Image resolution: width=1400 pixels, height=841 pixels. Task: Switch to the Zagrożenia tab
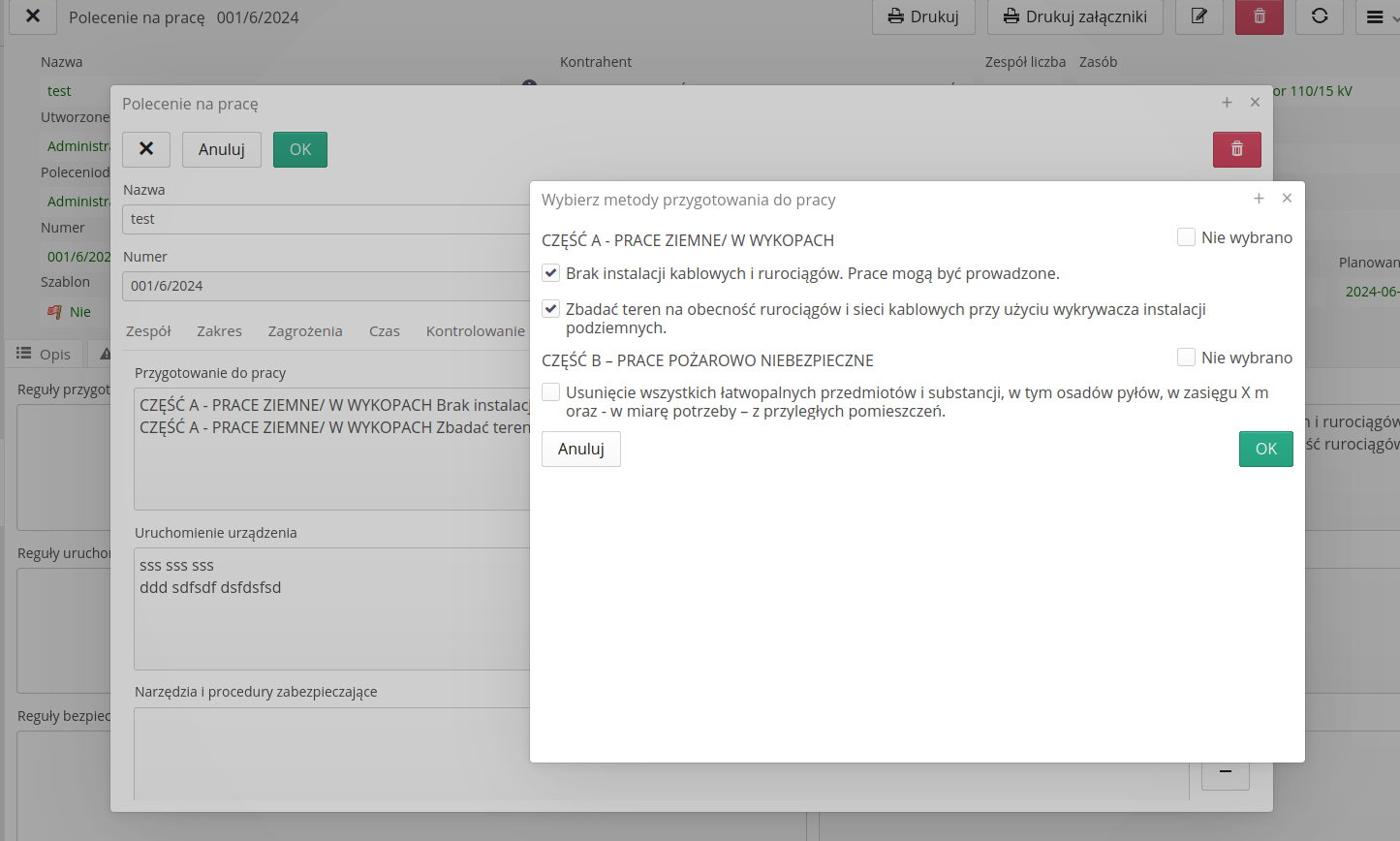(x=305, y=331)
